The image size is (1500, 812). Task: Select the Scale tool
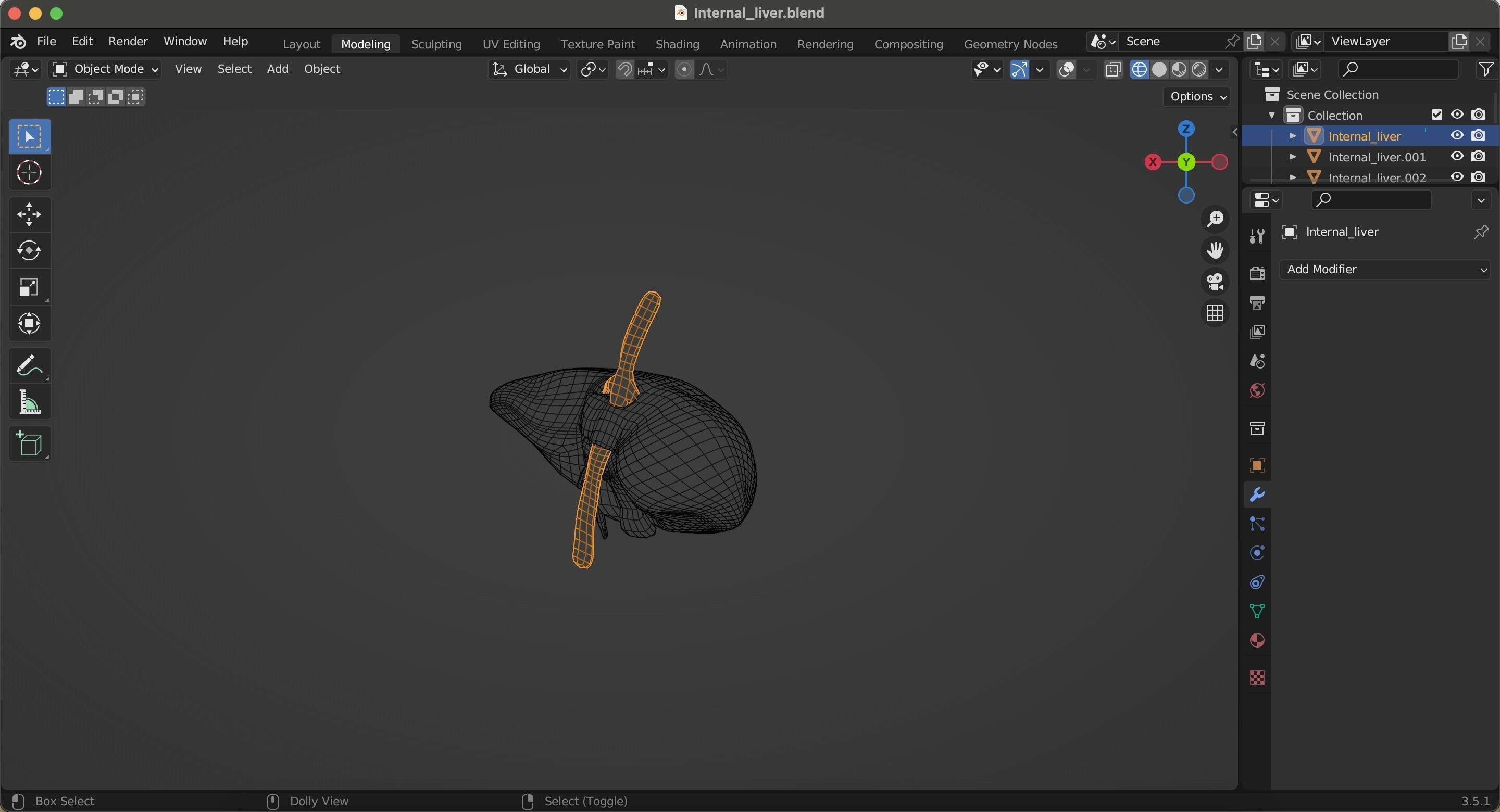30,287
